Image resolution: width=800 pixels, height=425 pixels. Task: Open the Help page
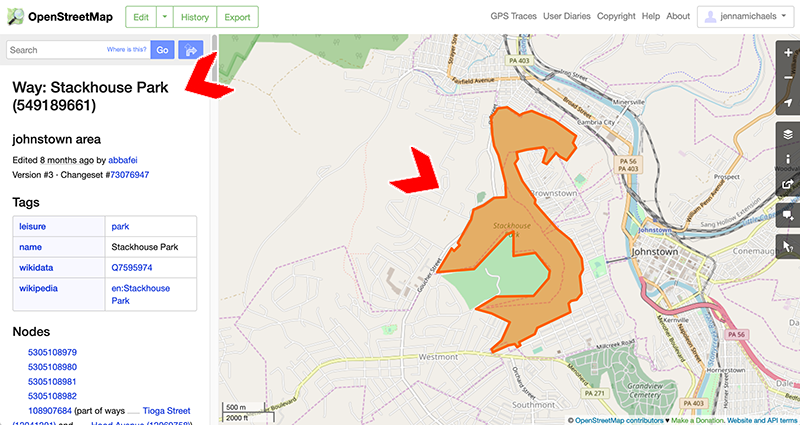pos(651,16)
